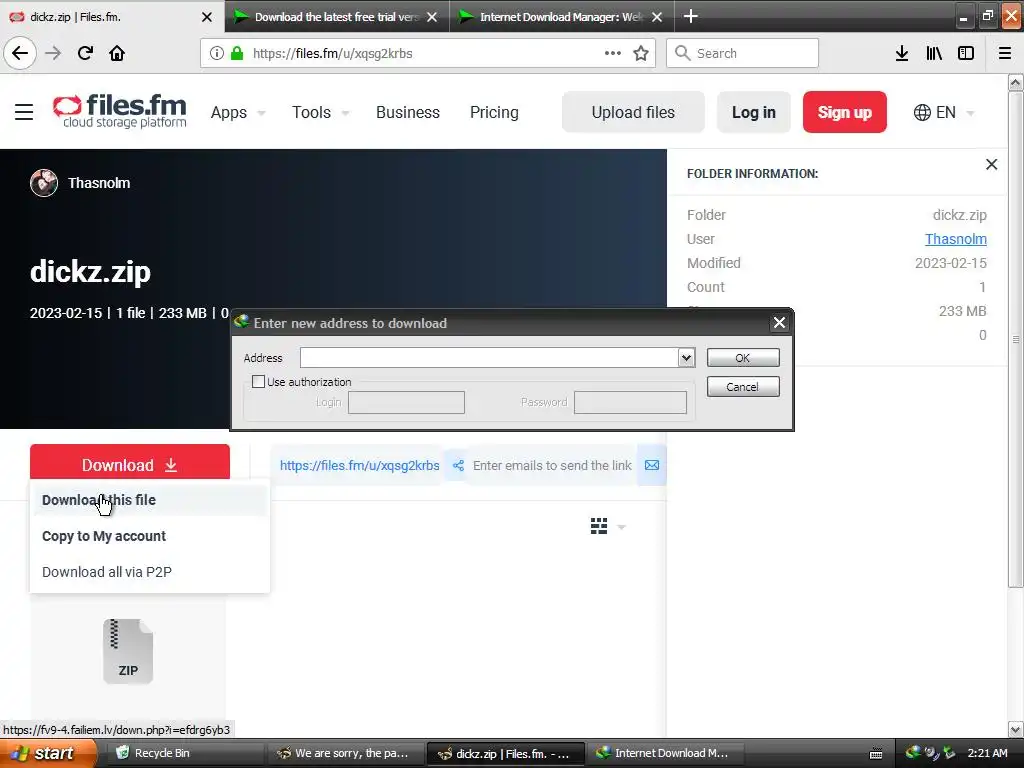
Task: Open the Thasnolm user link in Folder Information
Action: 955,239
